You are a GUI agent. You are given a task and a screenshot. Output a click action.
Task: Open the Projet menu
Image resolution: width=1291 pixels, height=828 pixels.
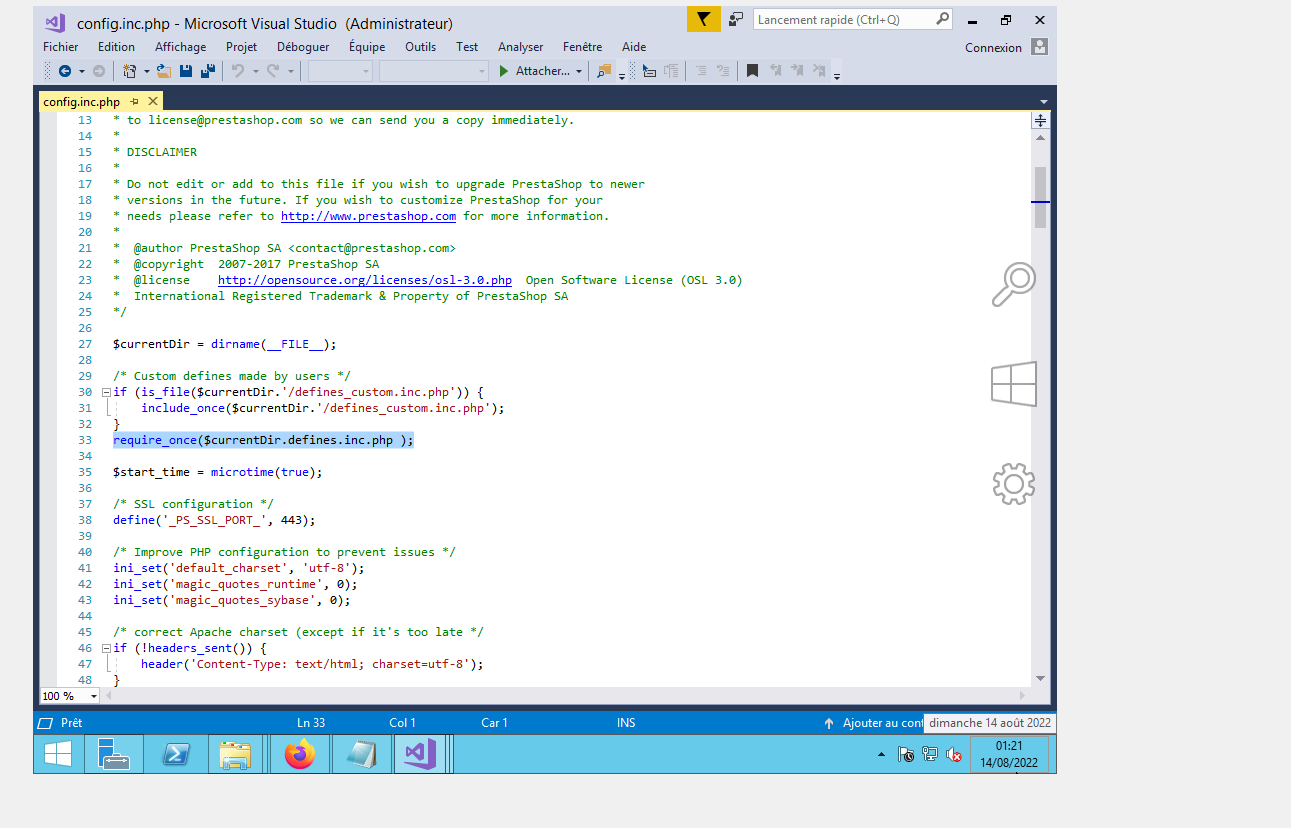click(x=241, y=47)
